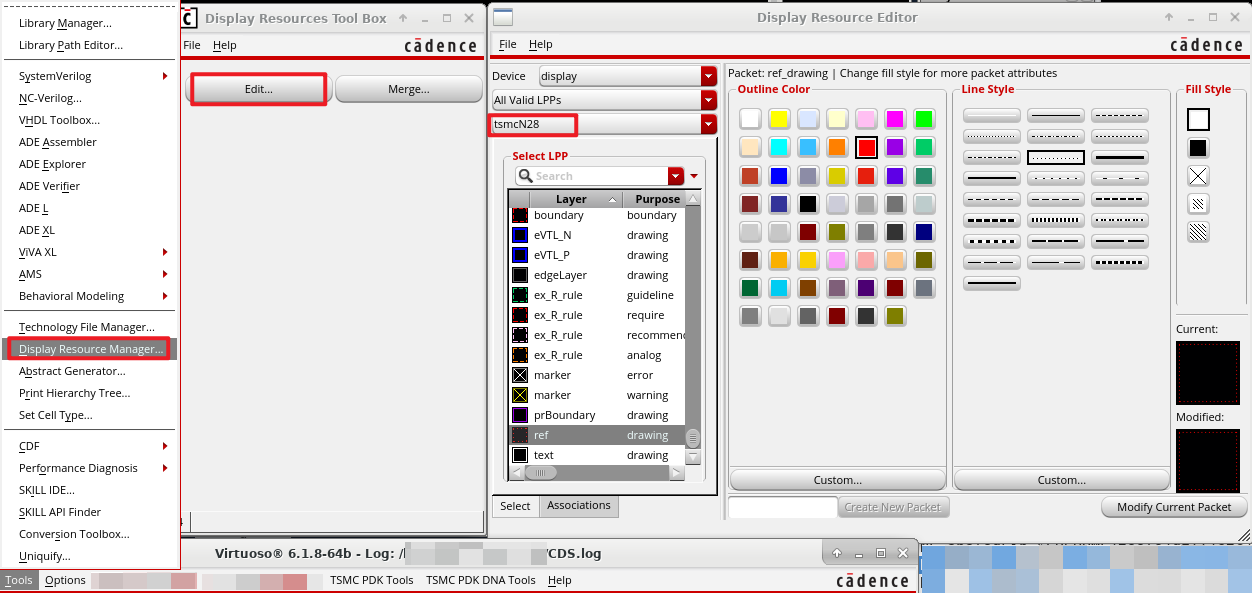Select the ex_R_rule analog row
The height and width of the screenshot is (593, 1252).
(x=597, y=355)
